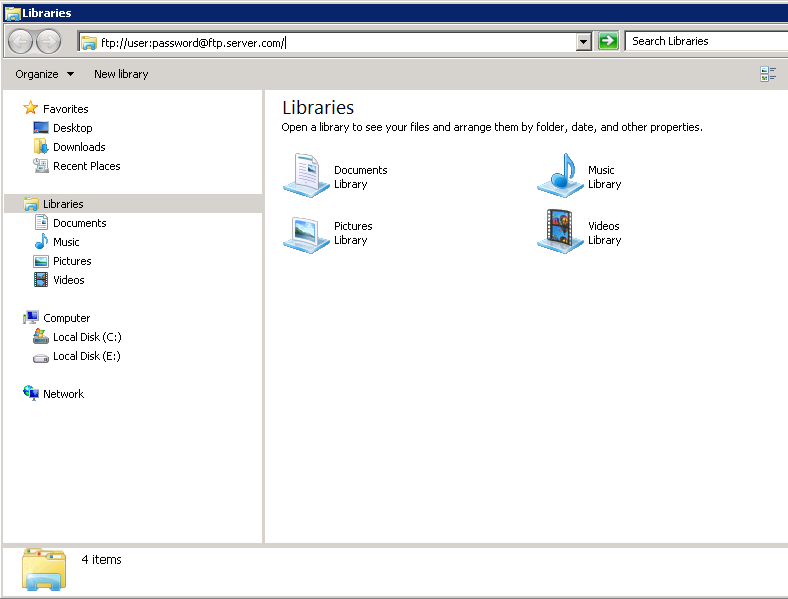Click the Documents icon in the sidebar

(41, 222)
